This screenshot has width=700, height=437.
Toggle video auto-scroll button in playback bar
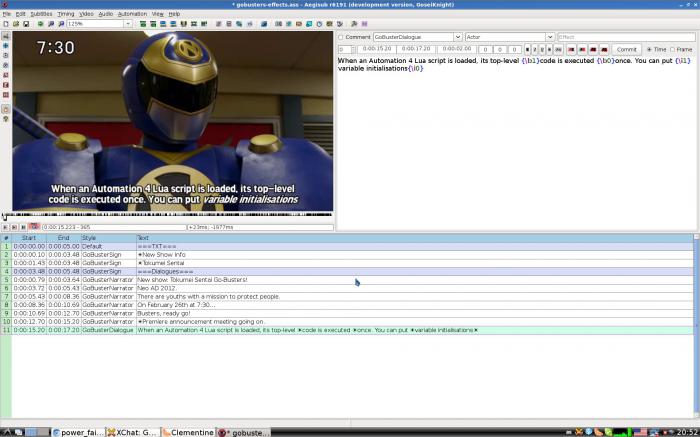34,227
